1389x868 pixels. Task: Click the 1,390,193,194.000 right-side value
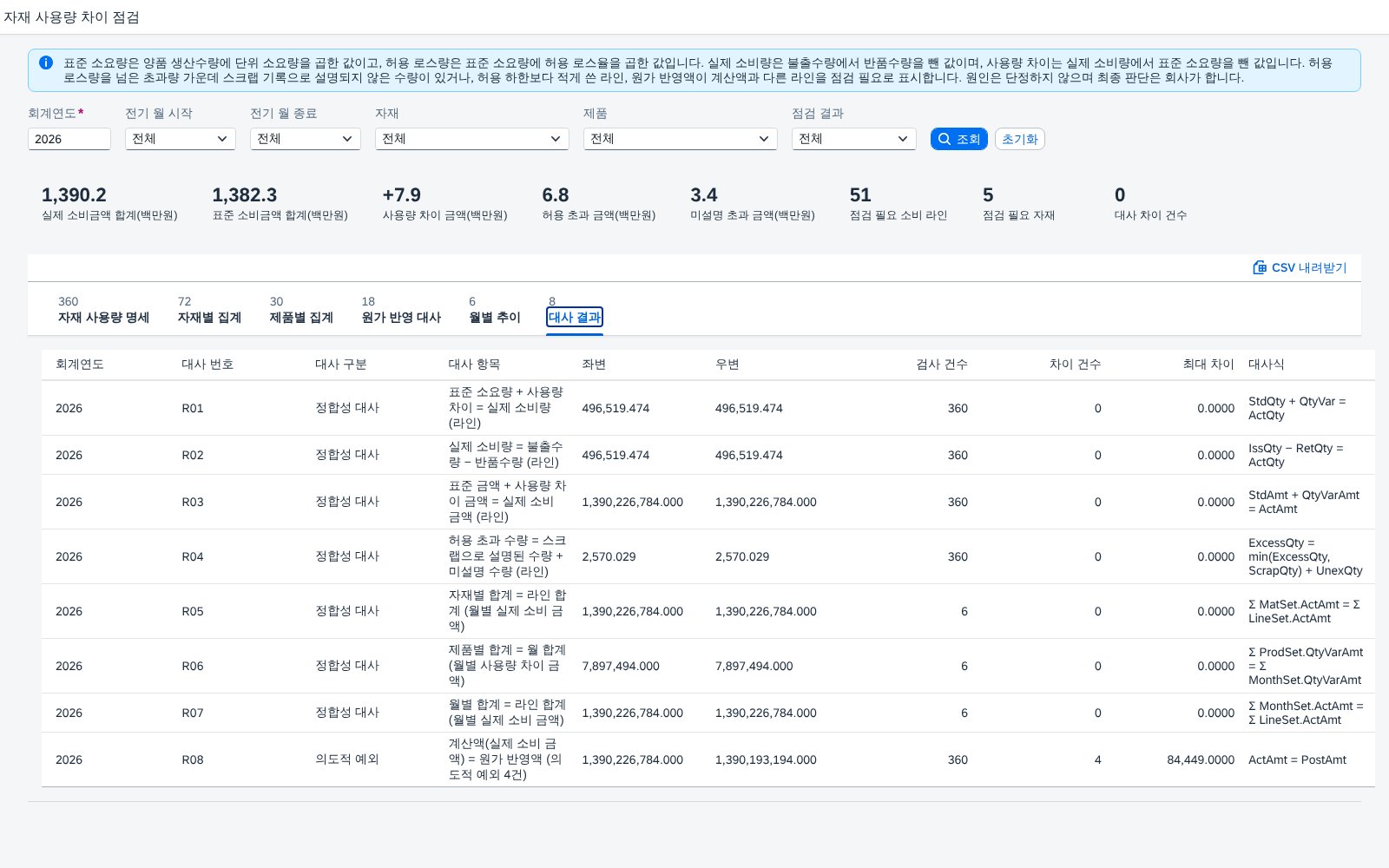pyautogui.click(x=766, y=759)
